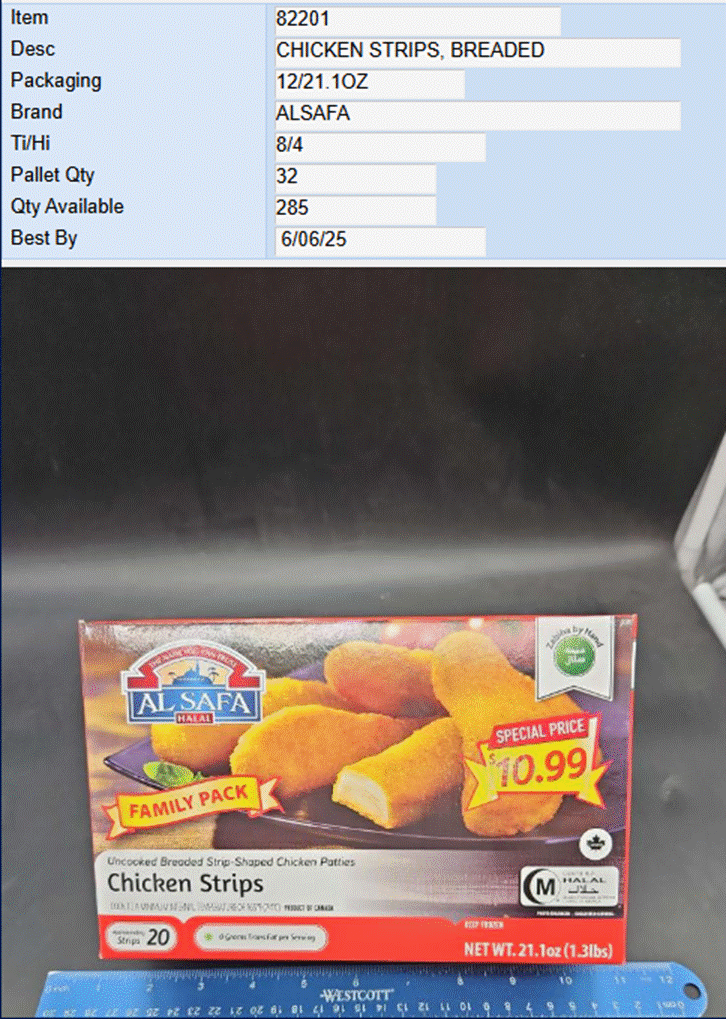The image size is (726, 1019).
Task: Select the Pallet Qty field showing 32
Action: tap(355, 178)
